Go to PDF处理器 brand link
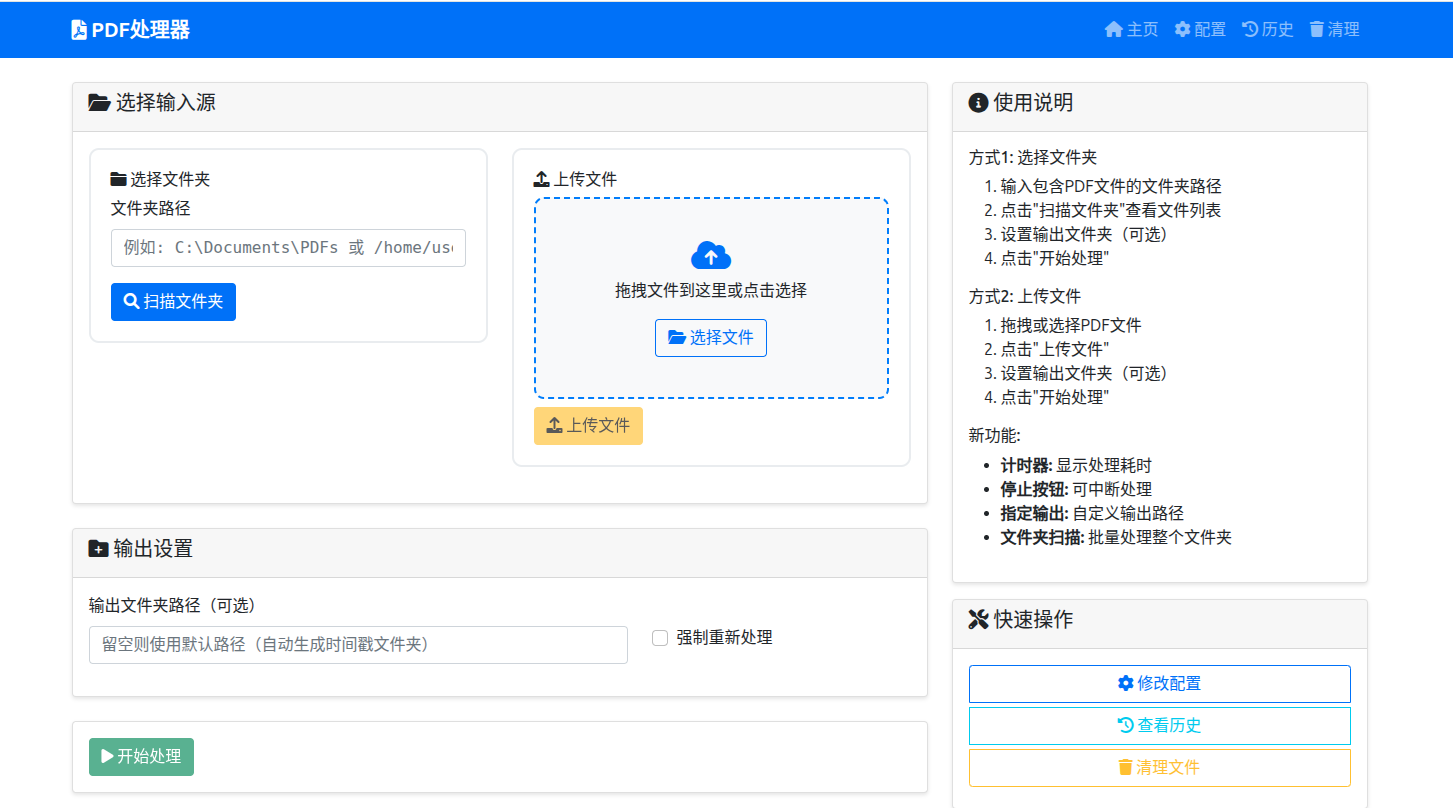This screenshot has width=1453, height=808. (x=131, y=30)
